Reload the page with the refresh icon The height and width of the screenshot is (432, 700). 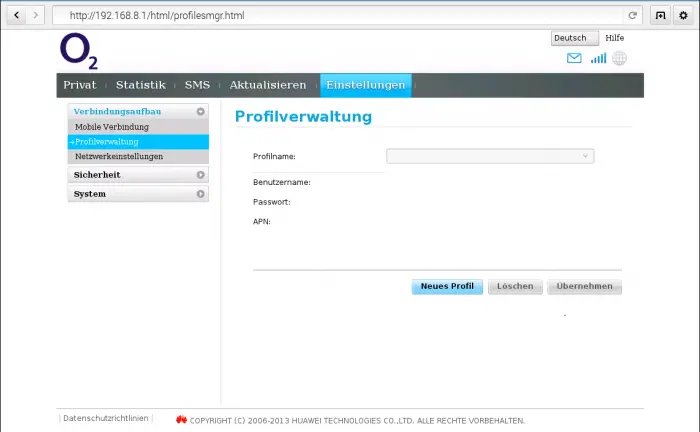[632, 16]
